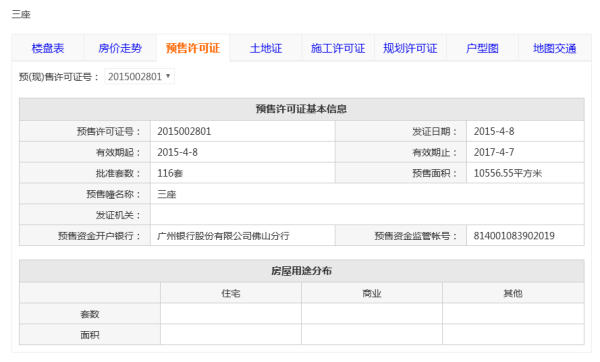The image size is (600, 362).
Task: Click the 预售幢名称 value 三座
Action: tap(167, 194)
